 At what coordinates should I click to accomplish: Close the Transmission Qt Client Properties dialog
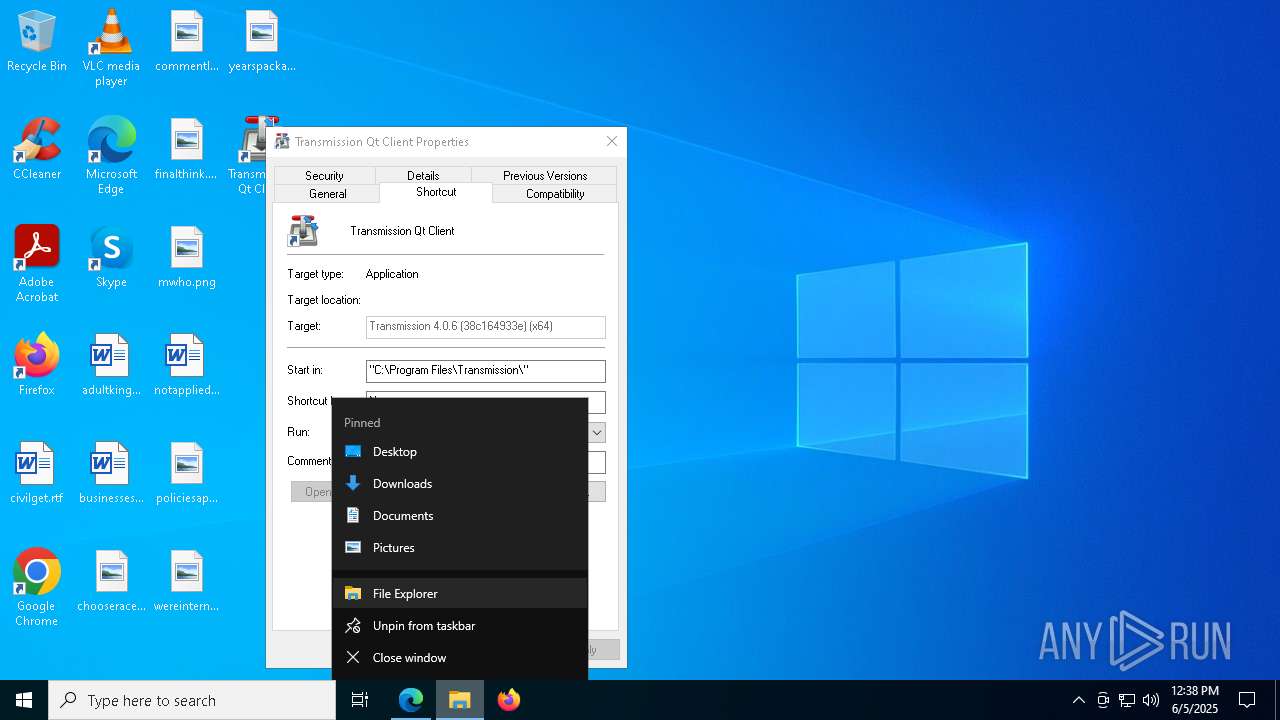pos(611,141)
